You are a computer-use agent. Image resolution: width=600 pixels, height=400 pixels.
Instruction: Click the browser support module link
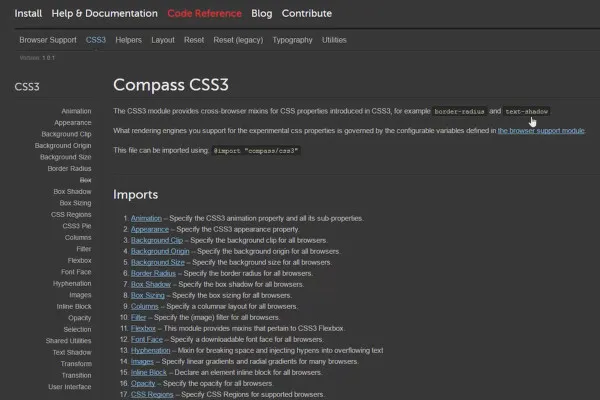pyautogui.click(x=541, y=131)
